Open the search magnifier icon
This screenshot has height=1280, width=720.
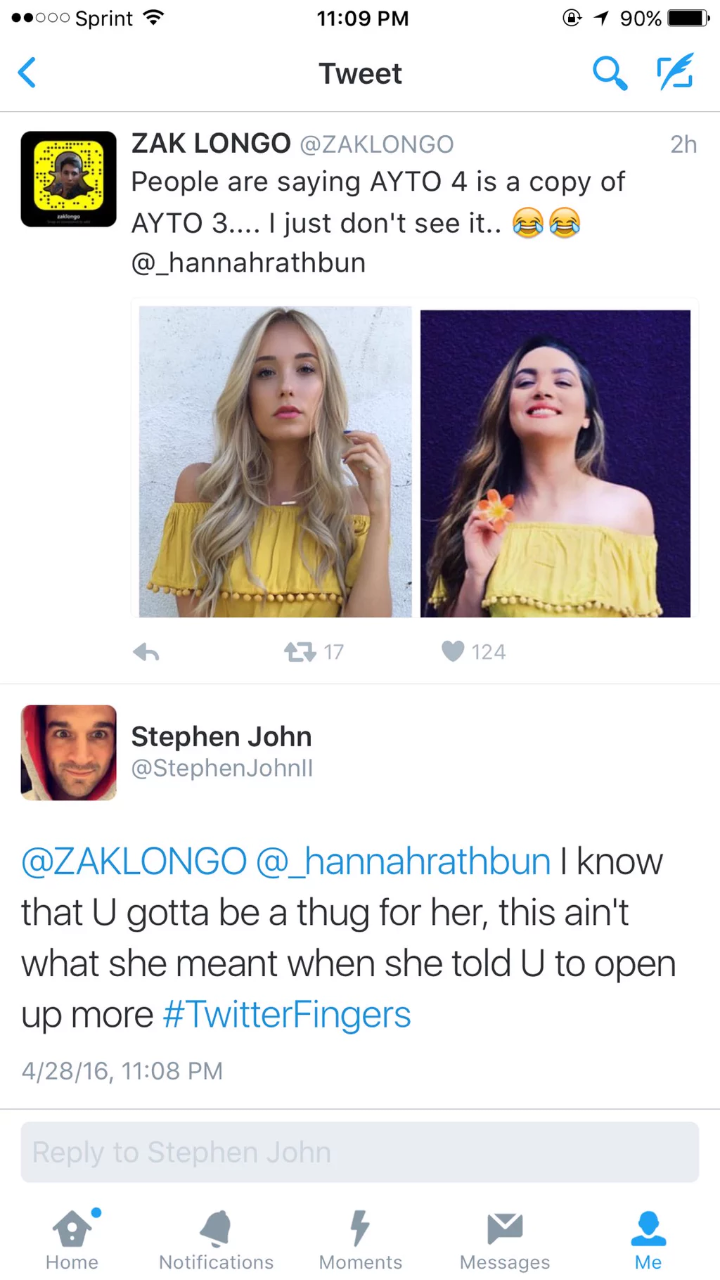coord(609,72)
